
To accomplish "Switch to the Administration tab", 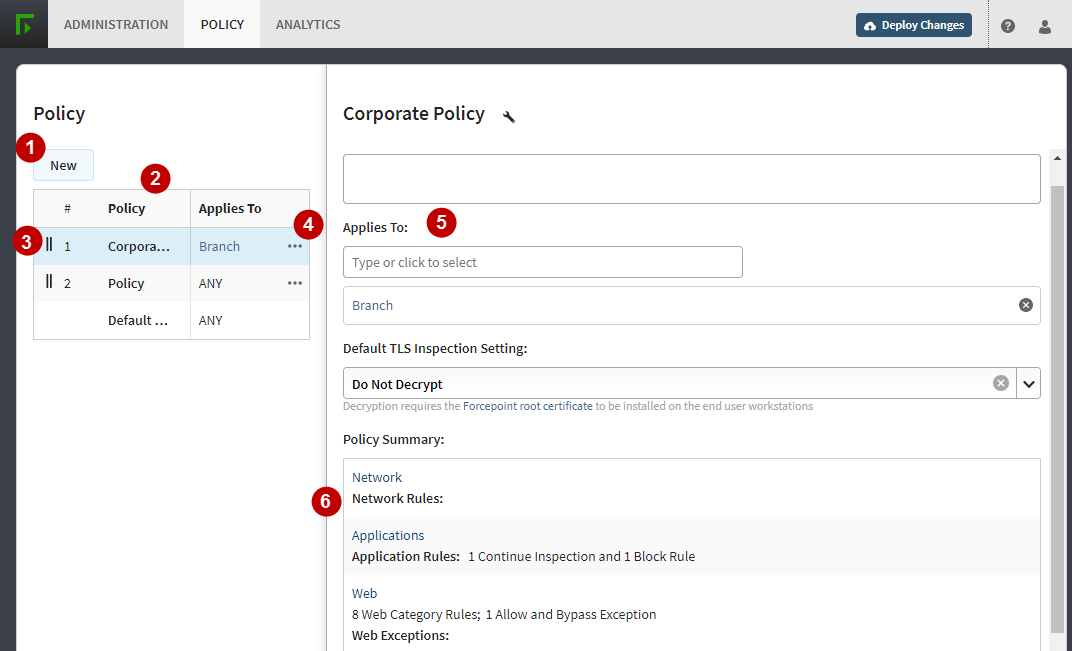I will [116, 25].
